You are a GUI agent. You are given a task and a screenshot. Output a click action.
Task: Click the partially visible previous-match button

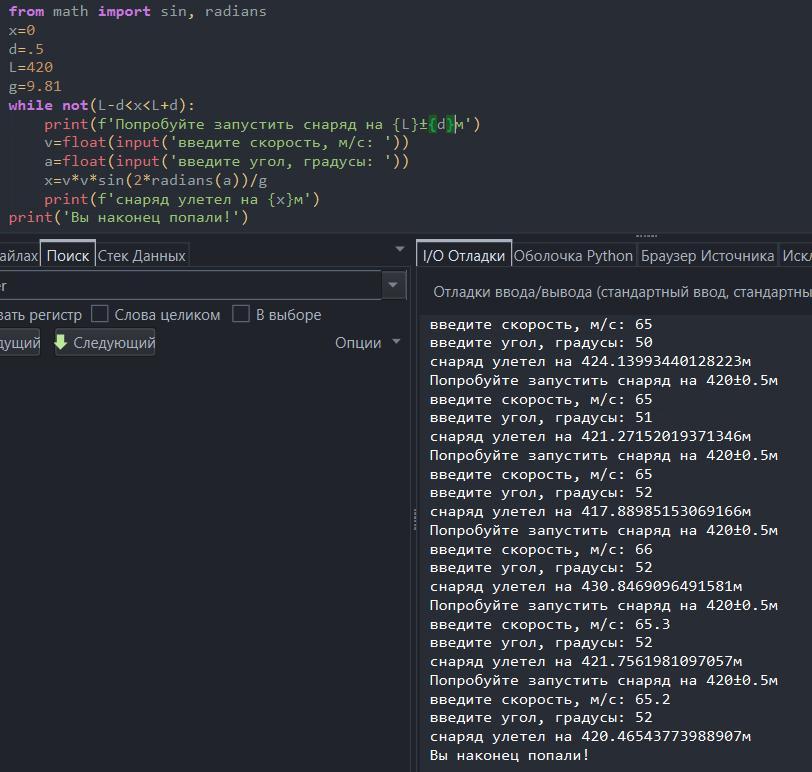pos(19,343)
